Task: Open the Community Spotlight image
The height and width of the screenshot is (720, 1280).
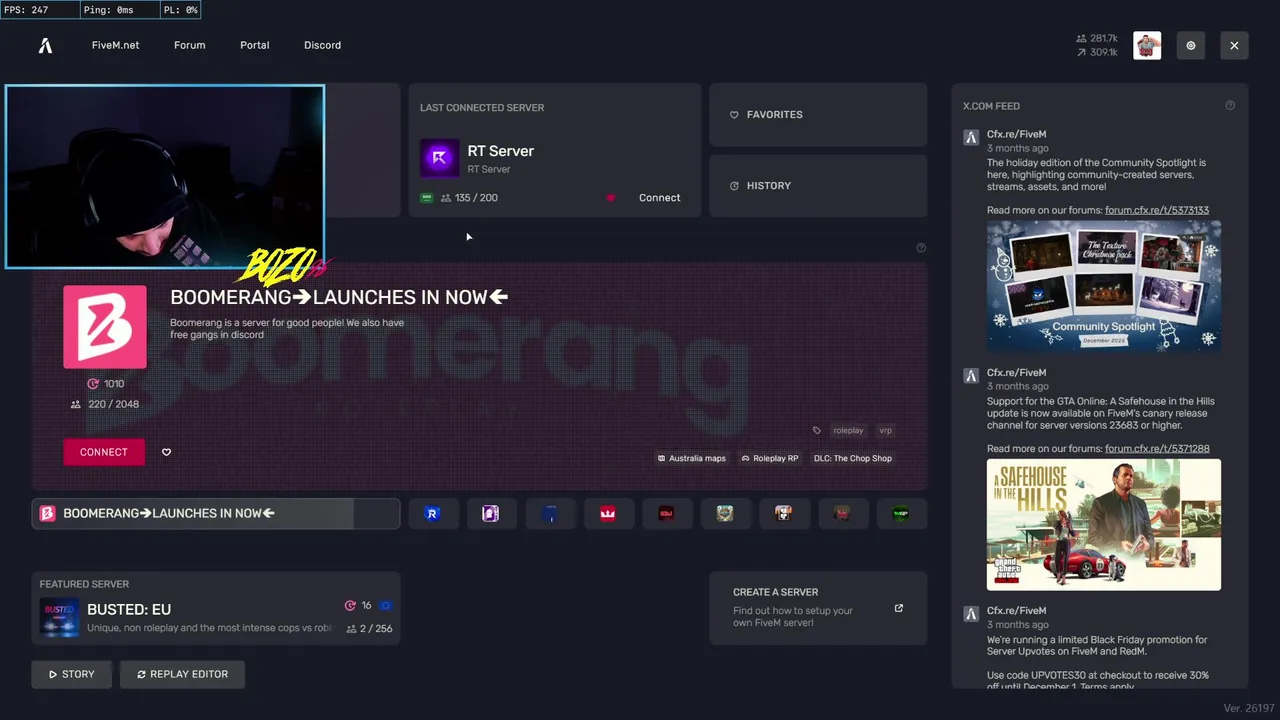Action: pos(1104,285)
